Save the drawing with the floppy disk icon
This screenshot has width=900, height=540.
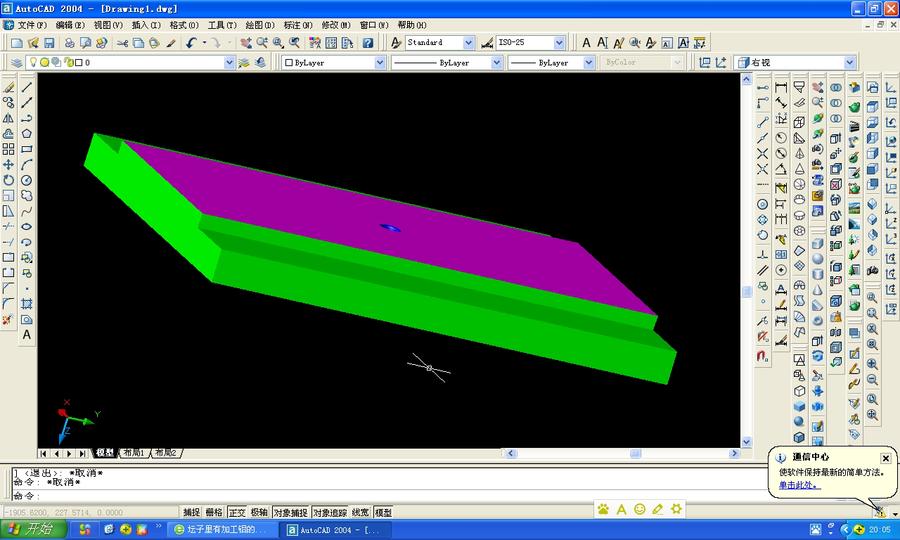pos(49,42)
